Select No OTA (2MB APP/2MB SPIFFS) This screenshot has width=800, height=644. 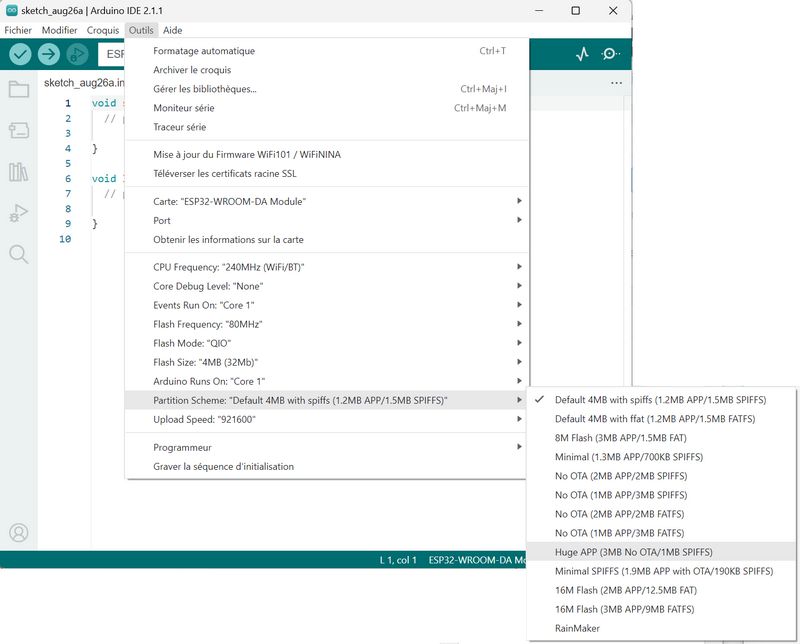click(x=661, y=476)
